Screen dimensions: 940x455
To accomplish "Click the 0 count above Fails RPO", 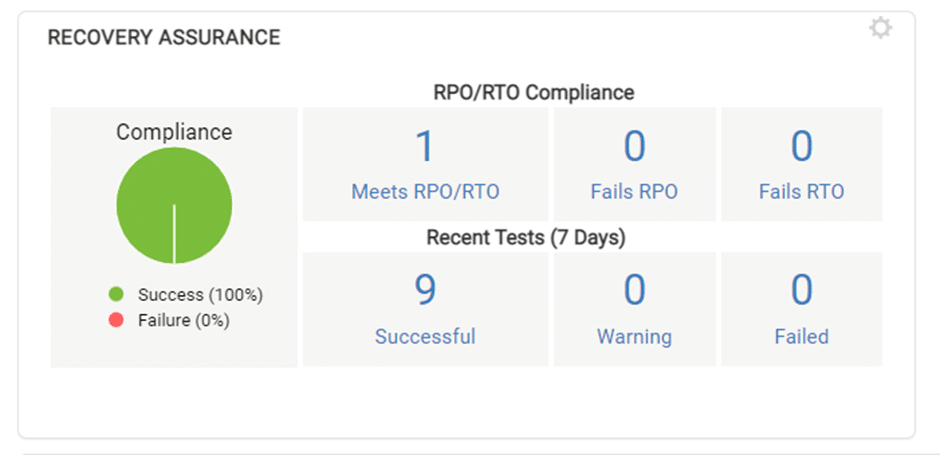I will tap(634, 146).
